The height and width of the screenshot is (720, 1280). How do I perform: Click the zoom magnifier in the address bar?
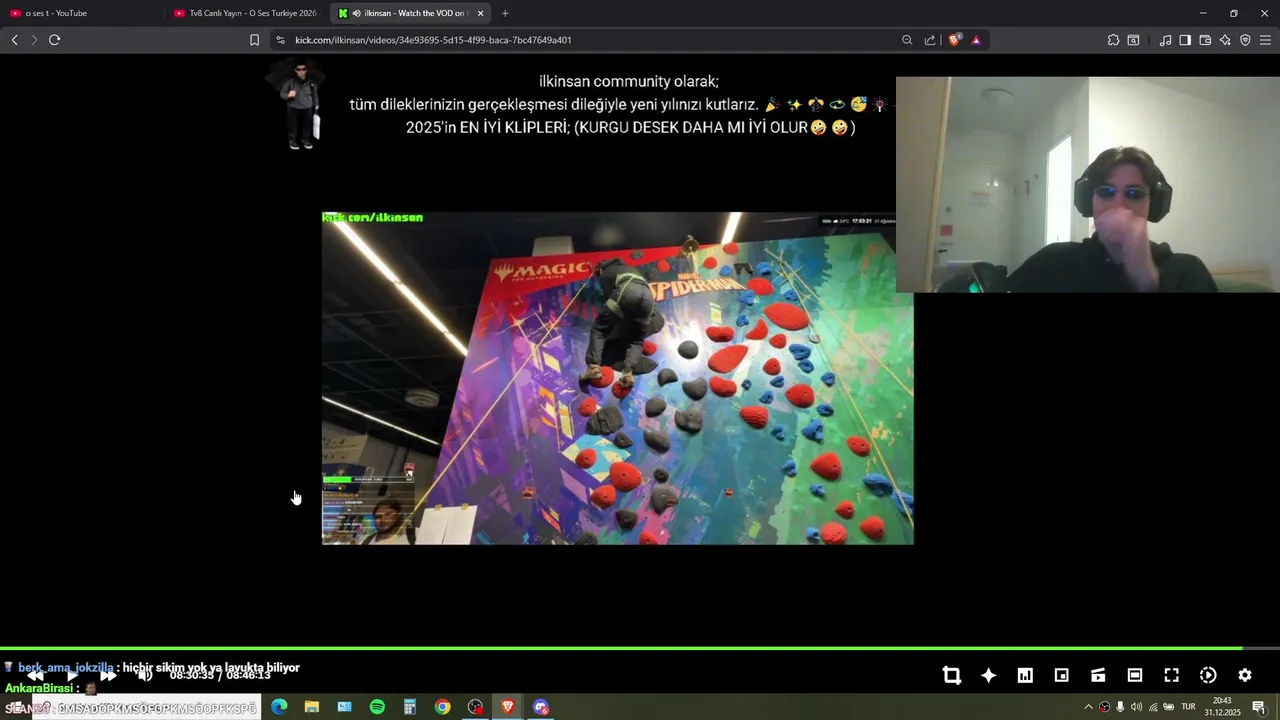click(907, 40)
